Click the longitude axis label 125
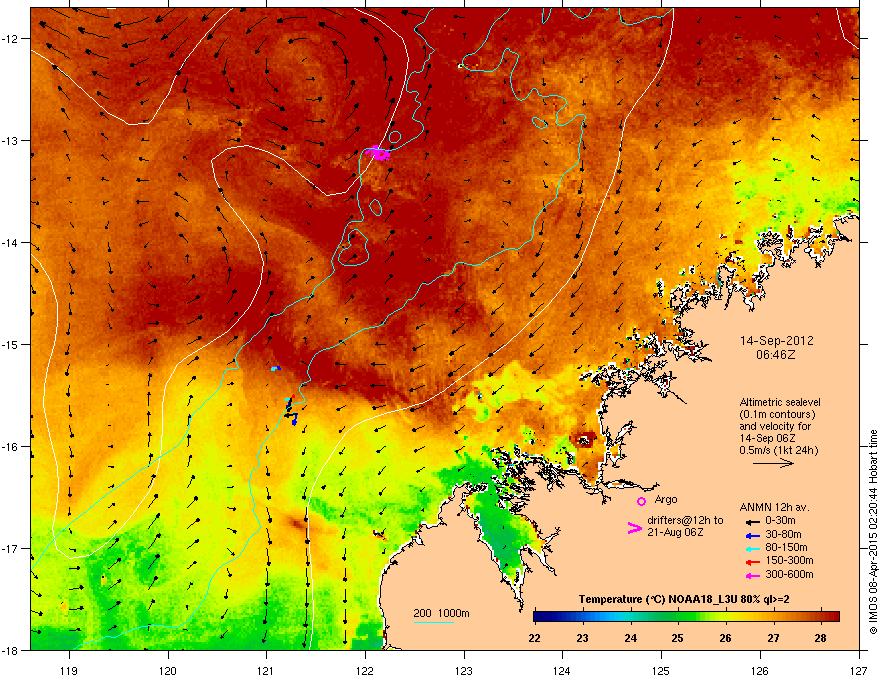 point(661,670)
